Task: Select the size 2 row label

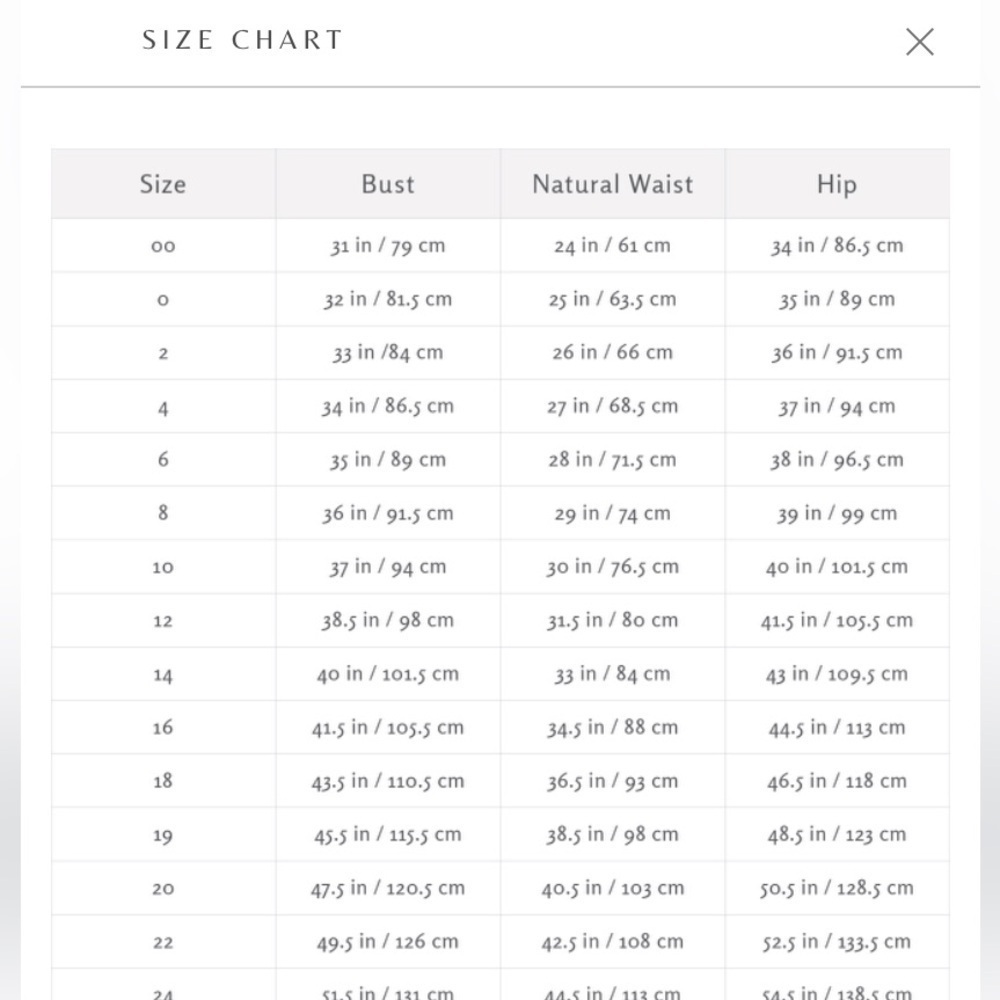Action: coord(163,353)
